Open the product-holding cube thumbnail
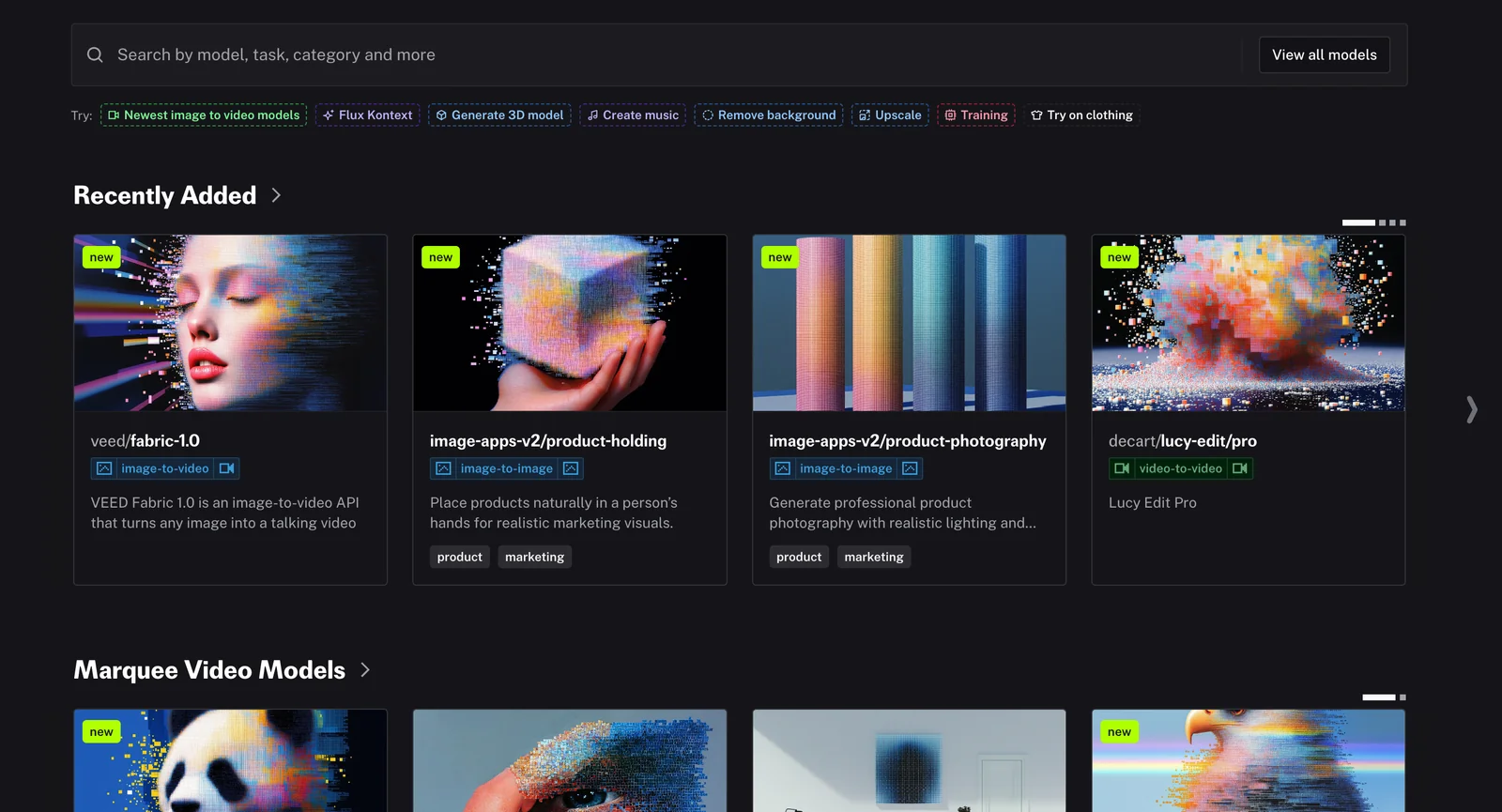This screenshot has height=812, width=1502. (x=570, y=323)
